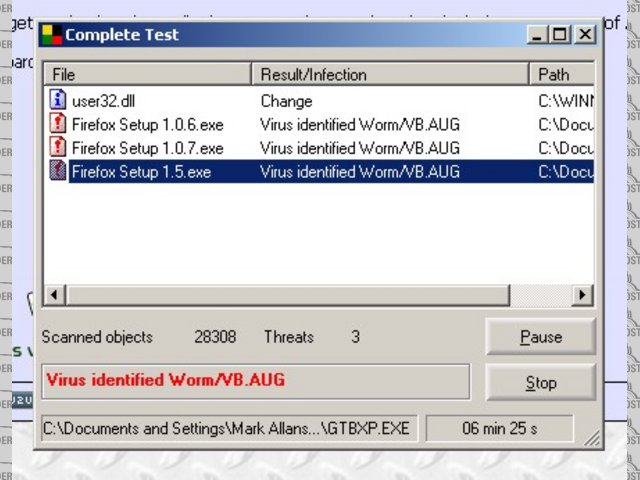Click the Threats count 3
This screenshot has height=480, width=640.
tap(356, 337)
